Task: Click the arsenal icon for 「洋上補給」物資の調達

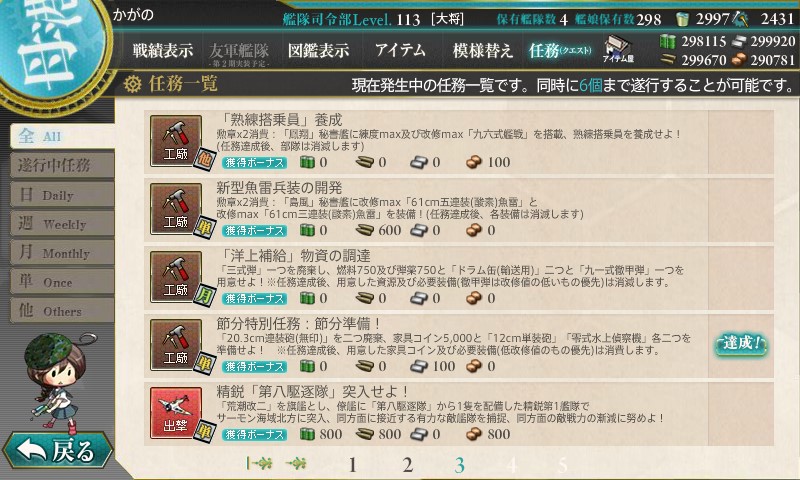Action: point(176,277)
